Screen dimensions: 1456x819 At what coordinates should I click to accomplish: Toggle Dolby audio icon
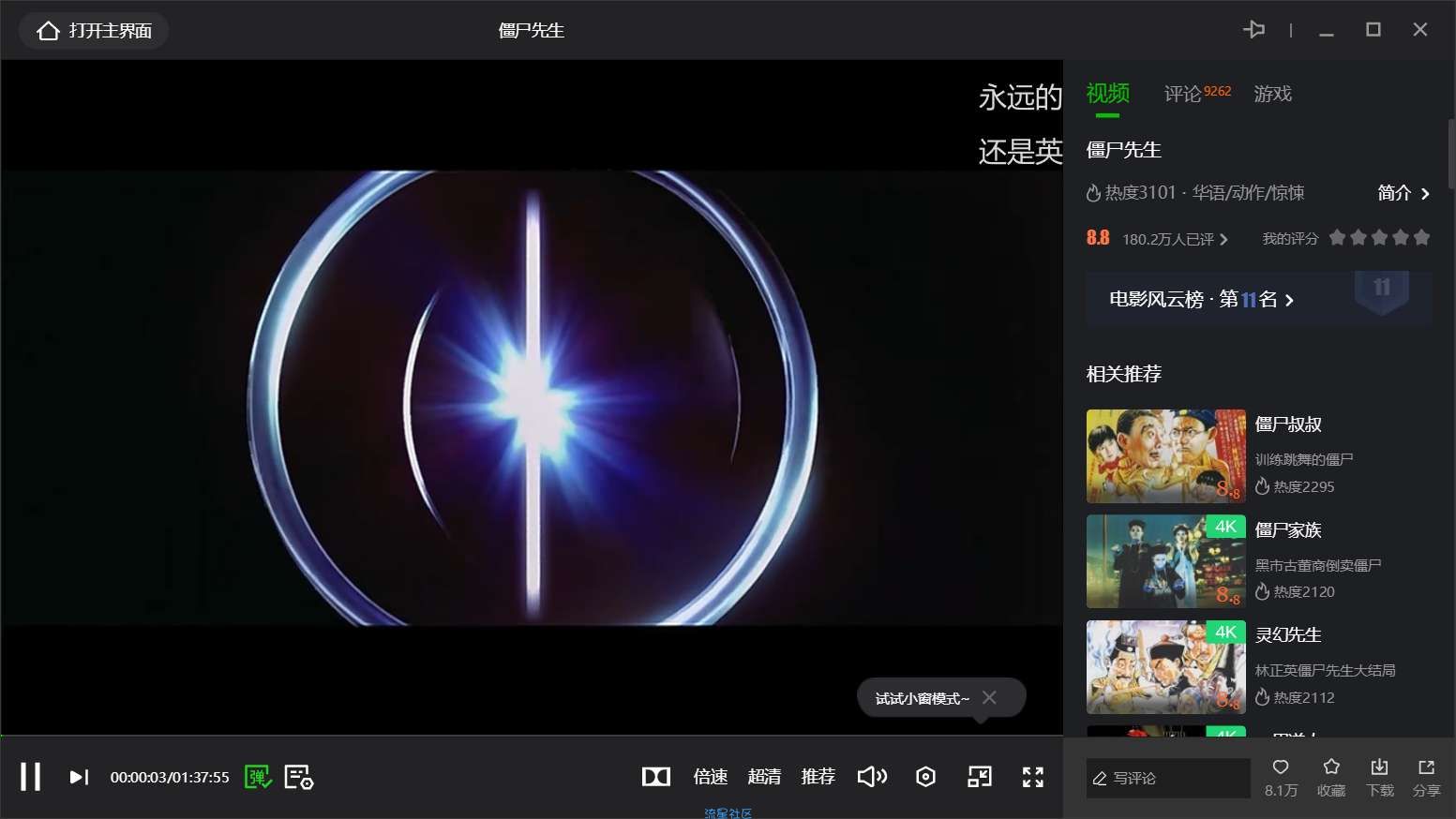coord(656,777)
